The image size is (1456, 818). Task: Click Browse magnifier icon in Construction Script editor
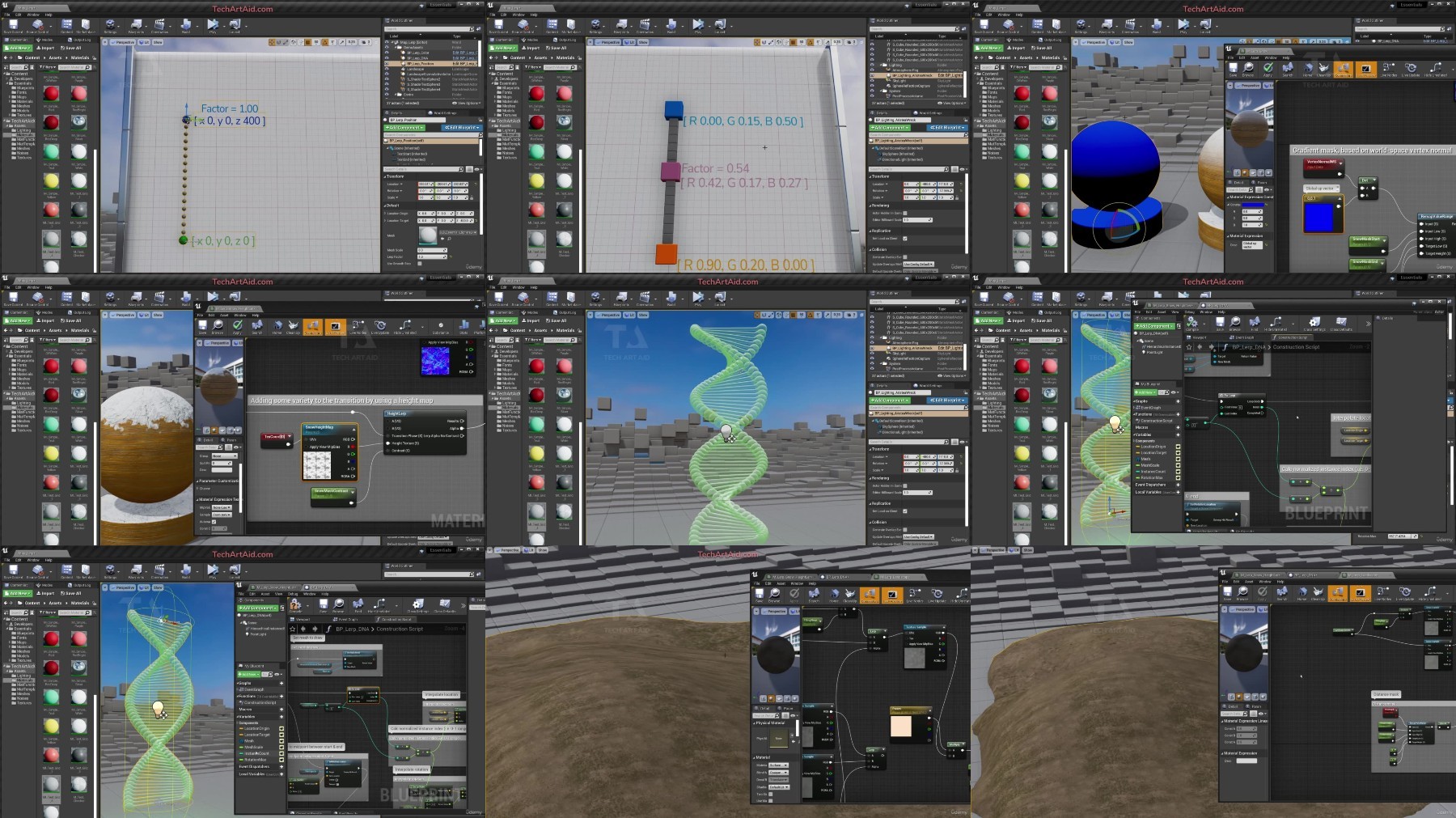point(1235,324)
